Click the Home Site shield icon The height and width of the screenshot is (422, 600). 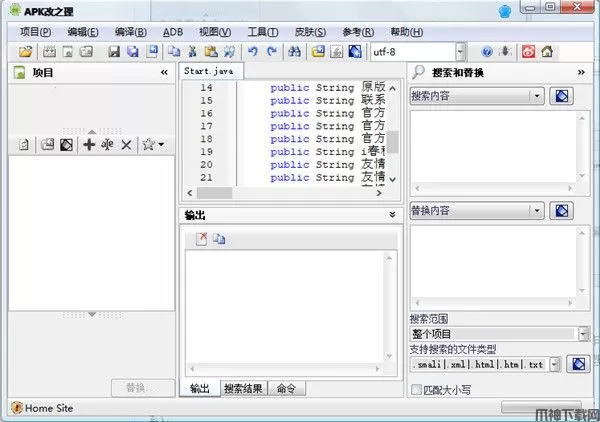click(x=16, y=408)
